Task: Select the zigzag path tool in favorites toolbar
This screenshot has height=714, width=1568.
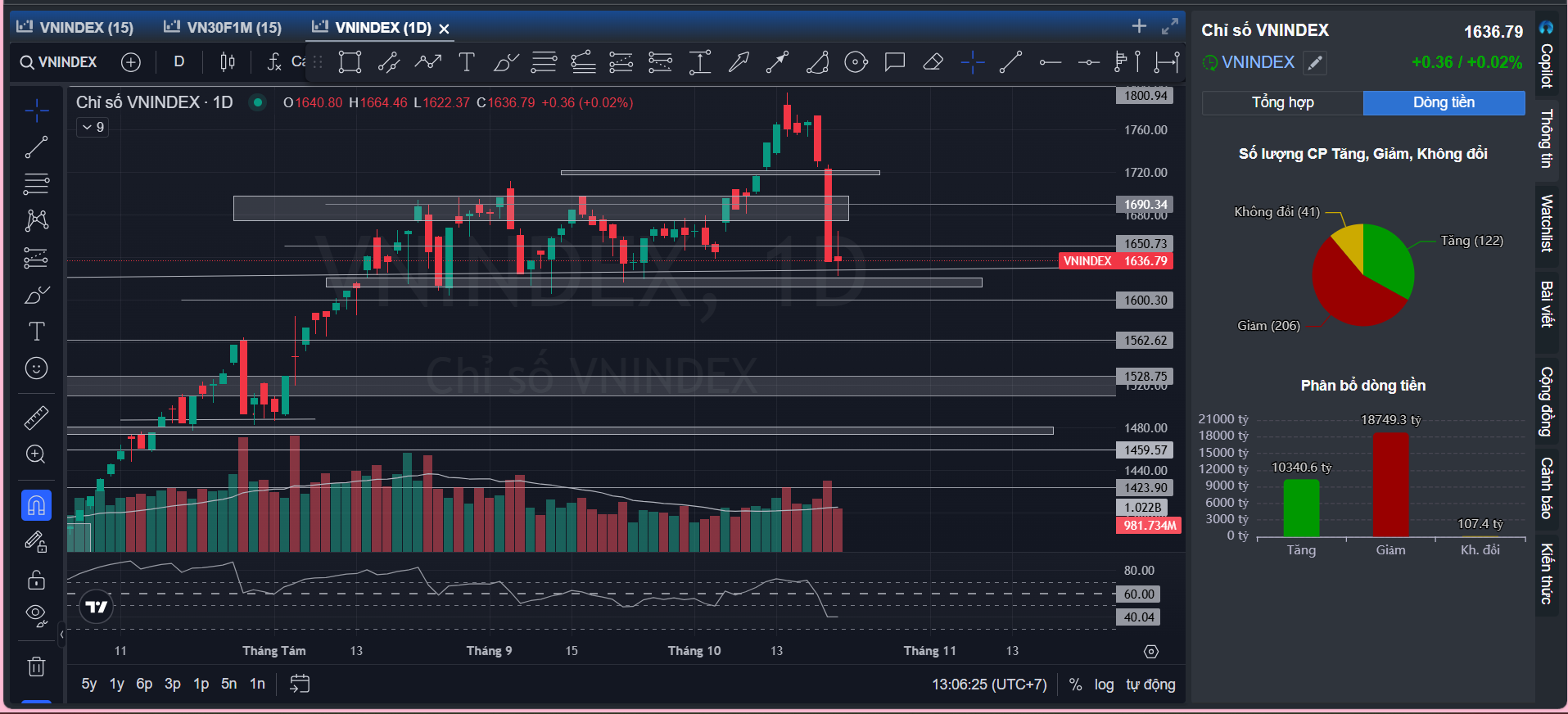Action: pyautogui.click(x=428, y=62)
